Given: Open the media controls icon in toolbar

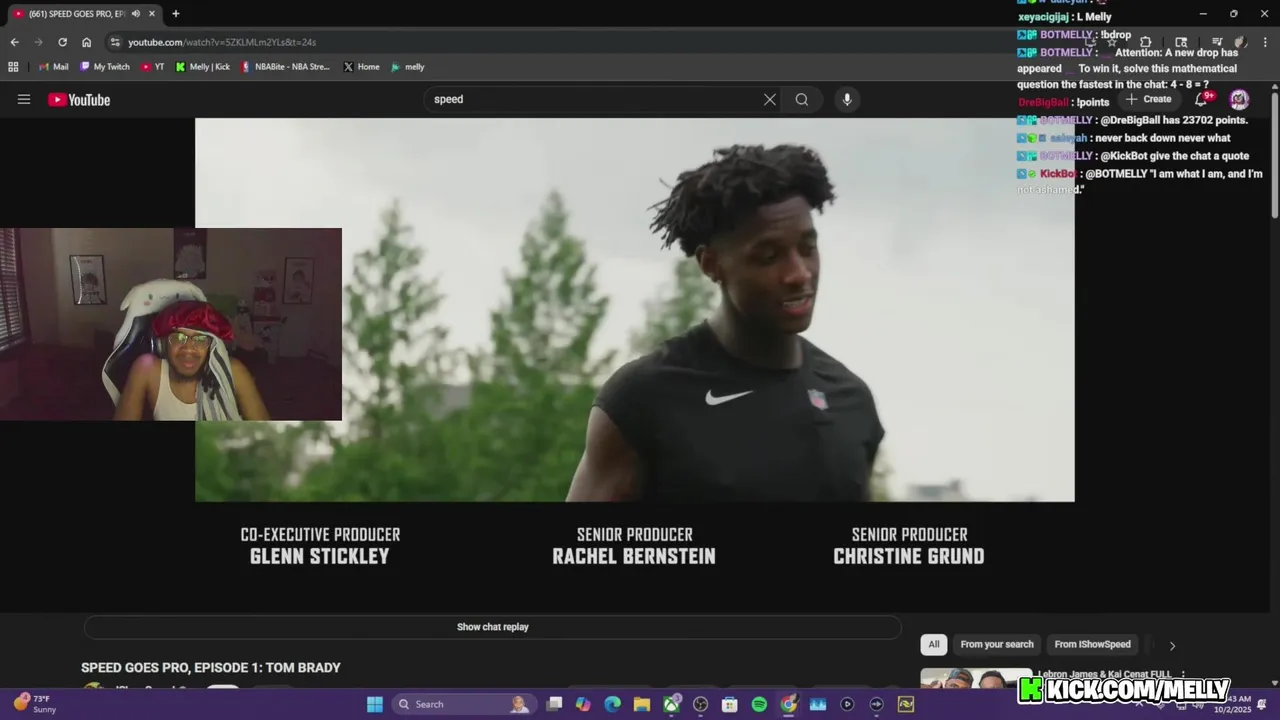Looking at the screenshot, I should [1217, 42].
